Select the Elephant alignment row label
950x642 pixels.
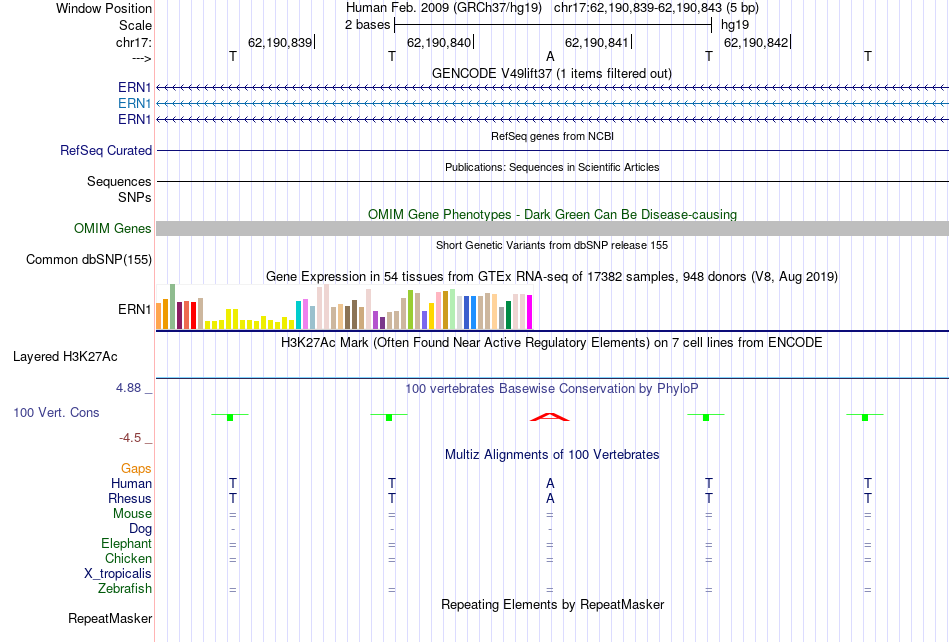click(x=127, y=543)
